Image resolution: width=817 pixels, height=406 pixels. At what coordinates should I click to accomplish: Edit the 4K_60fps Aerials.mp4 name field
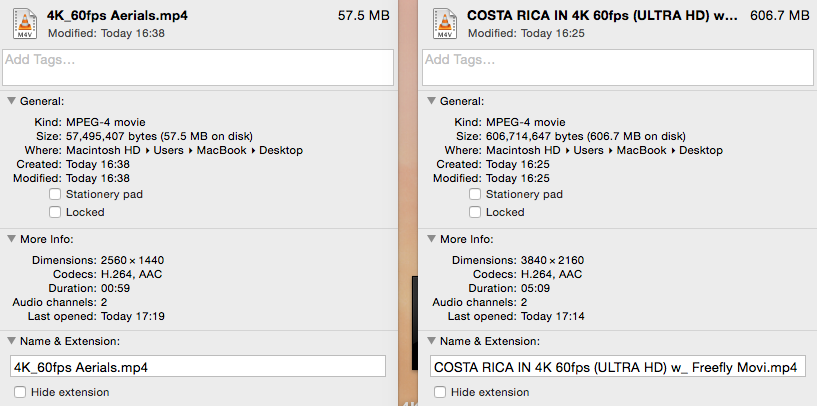point(198,367)
